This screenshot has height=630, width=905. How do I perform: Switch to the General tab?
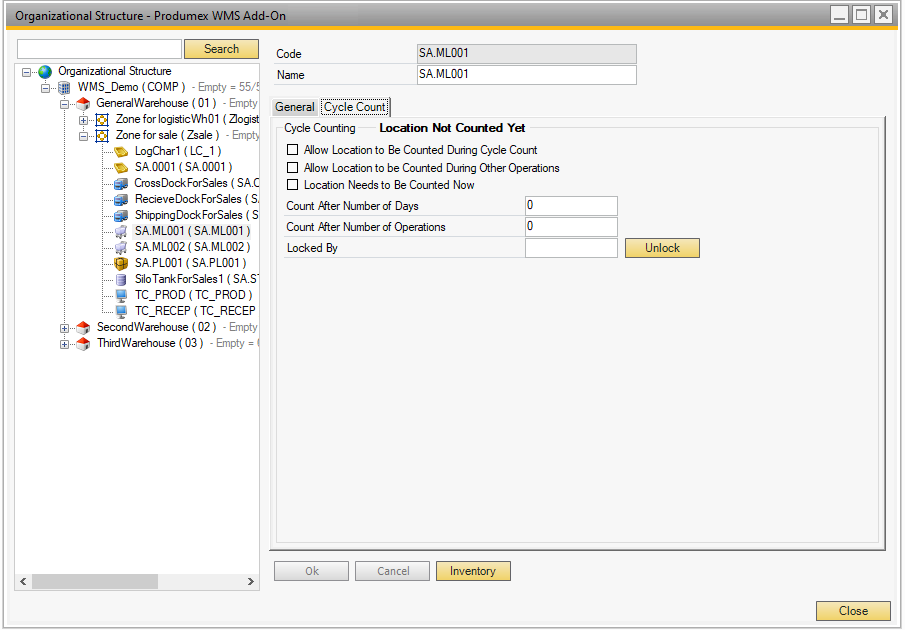[295, 107]
